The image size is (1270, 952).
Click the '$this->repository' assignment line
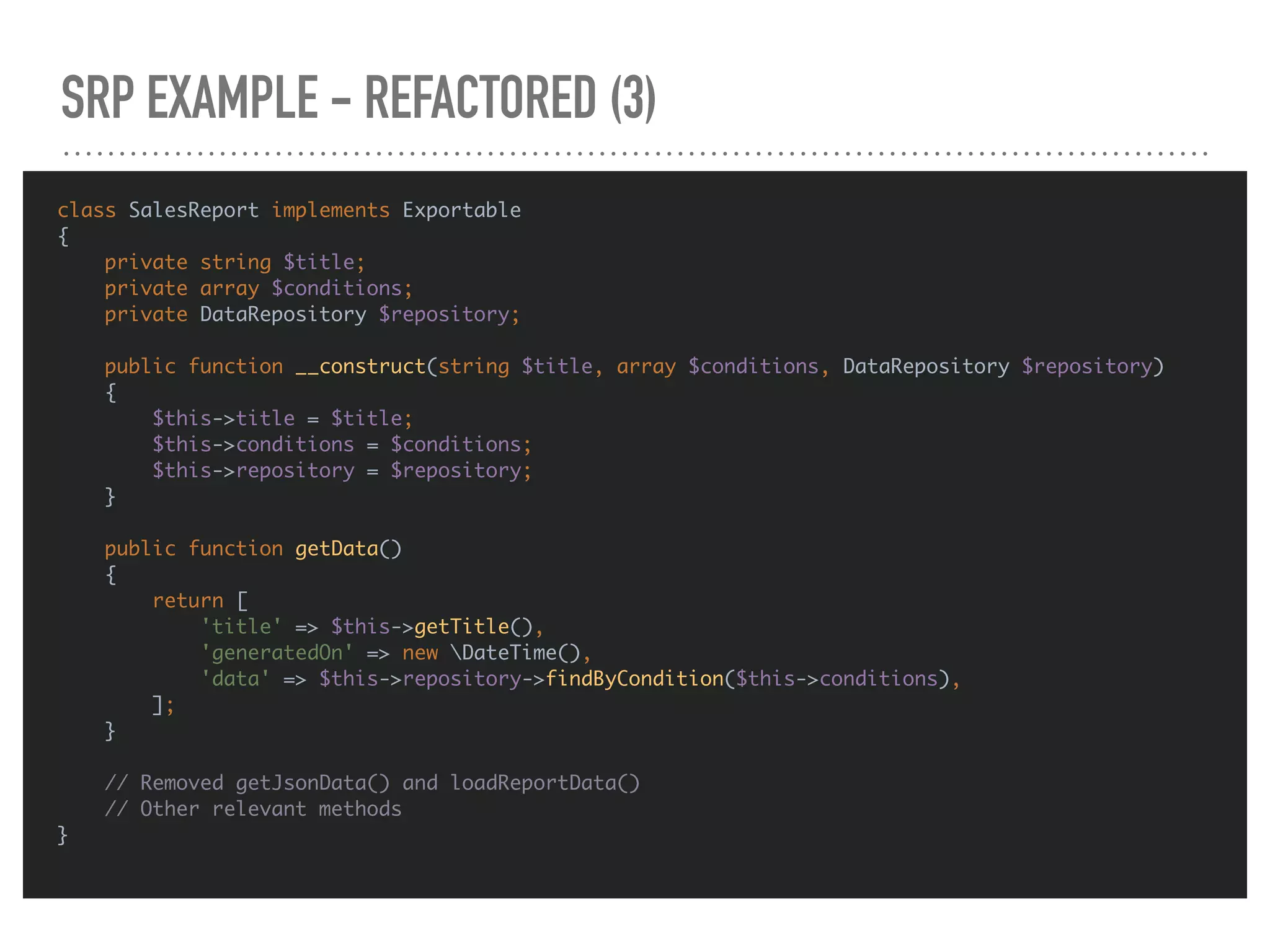342,470
